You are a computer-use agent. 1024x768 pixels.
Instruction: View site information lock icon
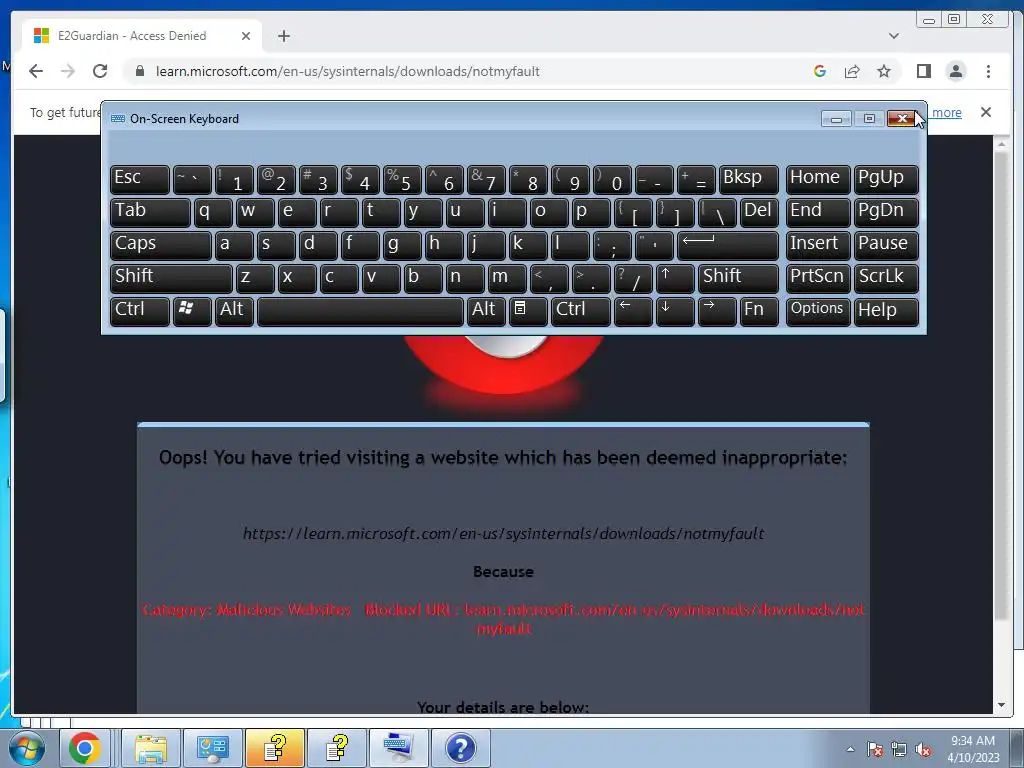(139, 71)
